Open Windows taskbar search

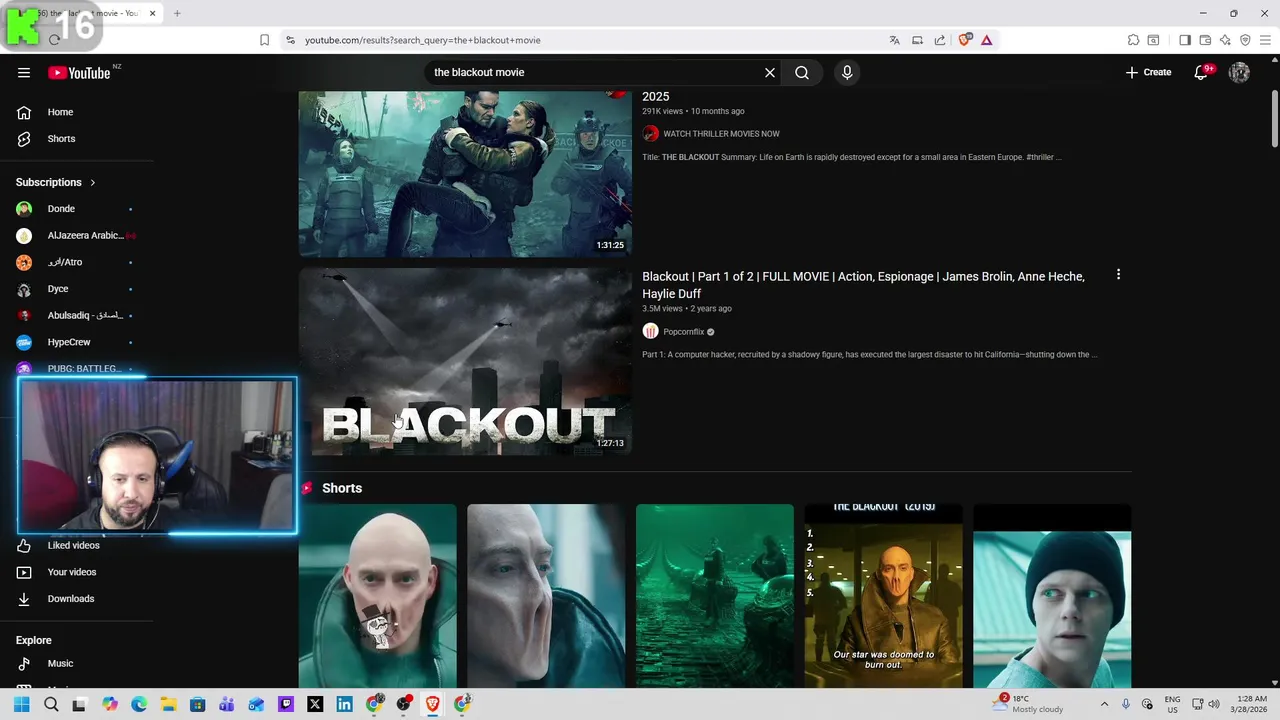51,704
